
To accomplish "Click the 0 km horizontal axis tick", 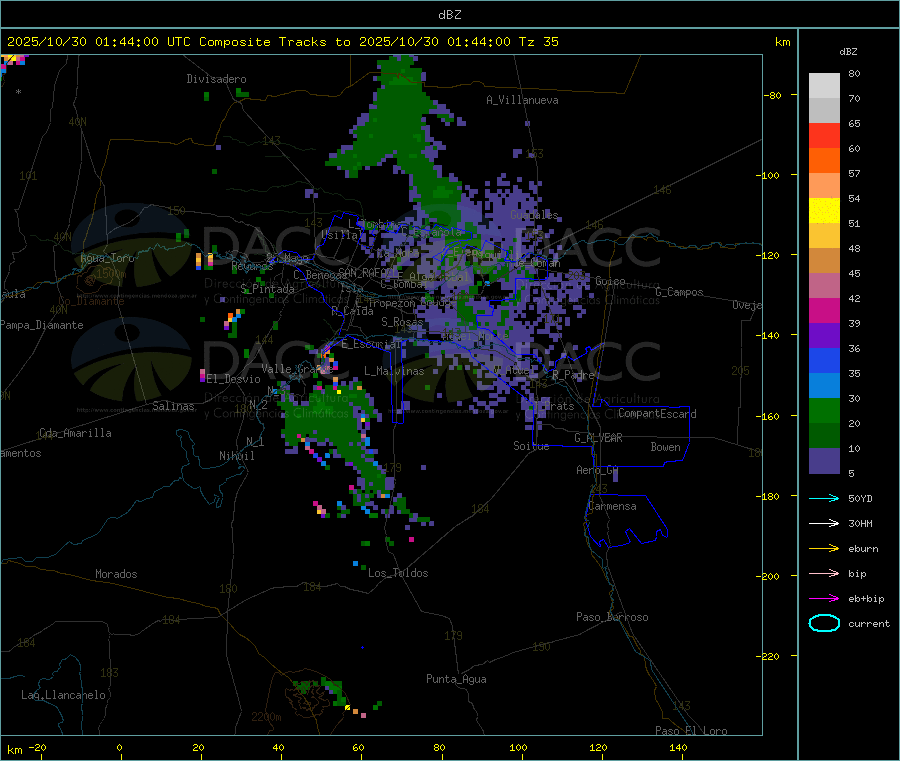I will tap(119, 748).
